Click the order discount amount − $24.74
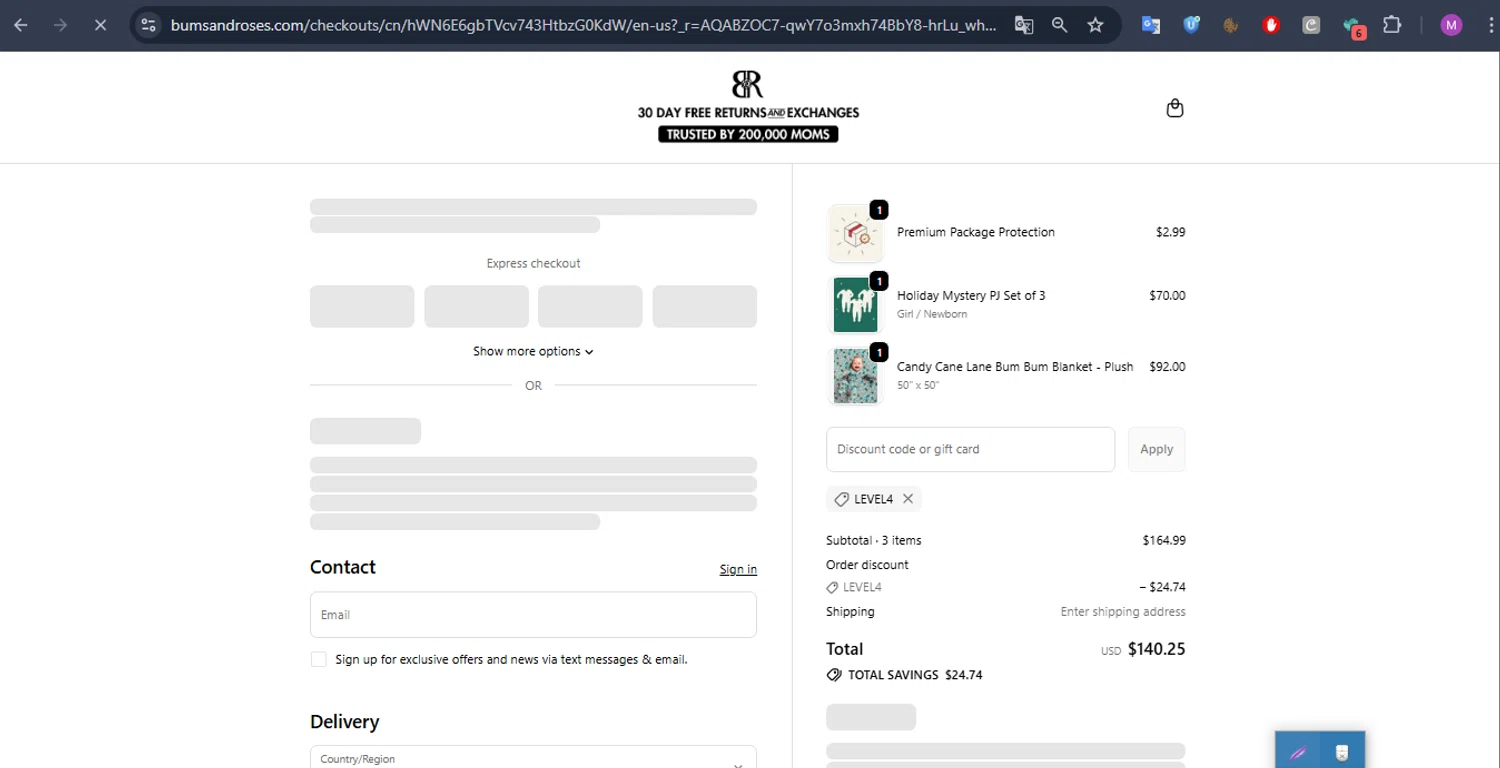1500x768 pixels. click(x=1162, y=587)
